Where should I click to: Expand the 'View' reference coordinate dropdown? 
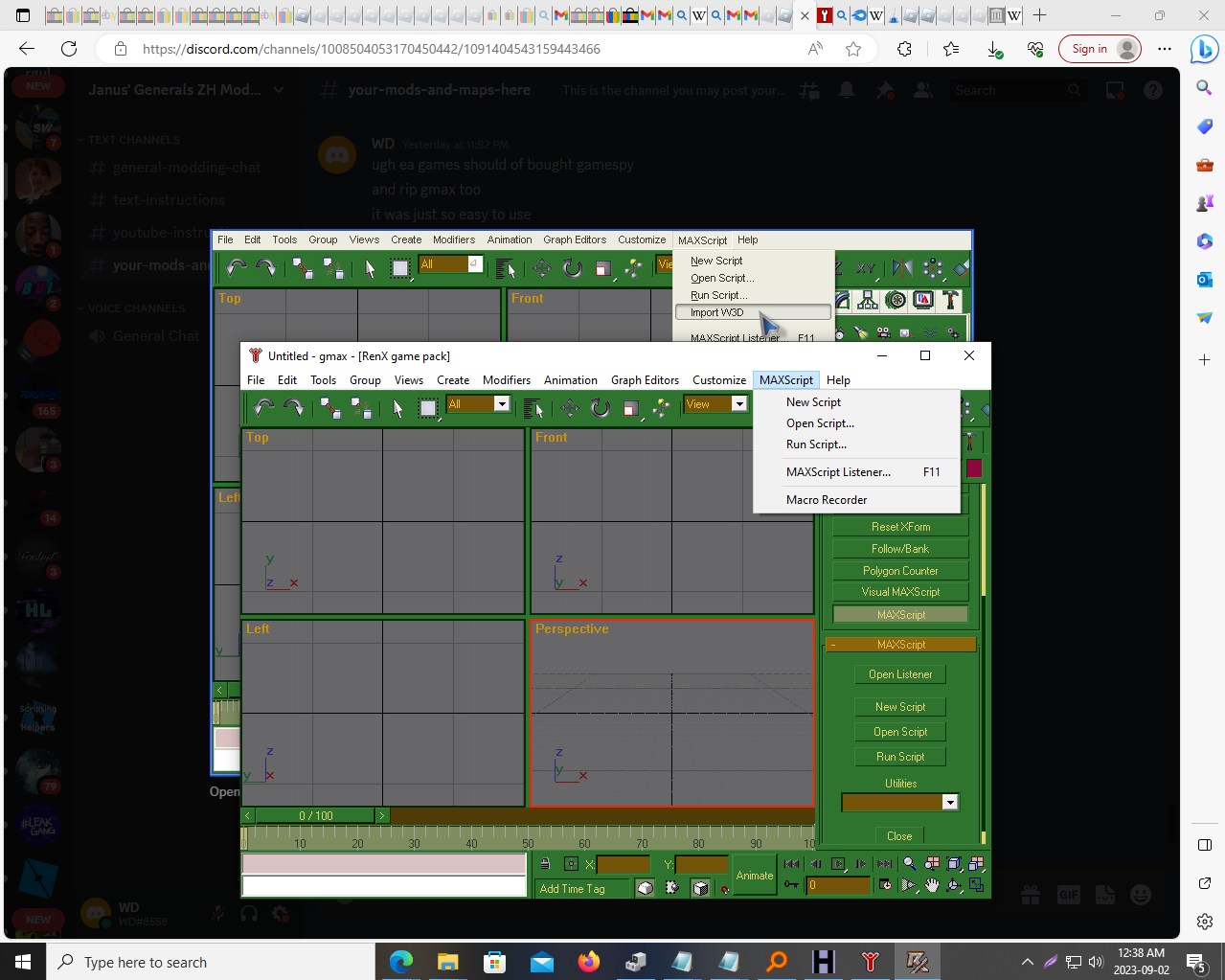(x=738, y=404)
